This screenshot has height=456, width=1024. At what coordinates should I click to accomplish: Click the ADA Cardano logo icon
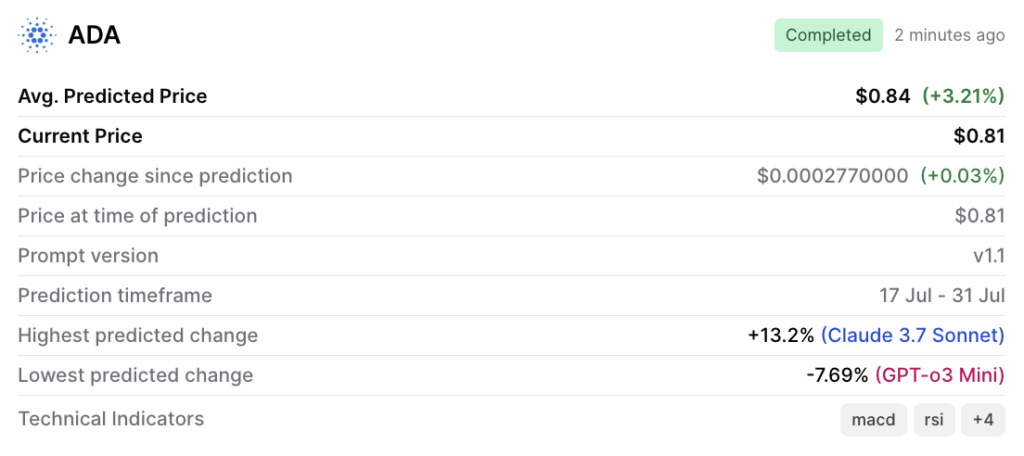[x=38, y=35]
